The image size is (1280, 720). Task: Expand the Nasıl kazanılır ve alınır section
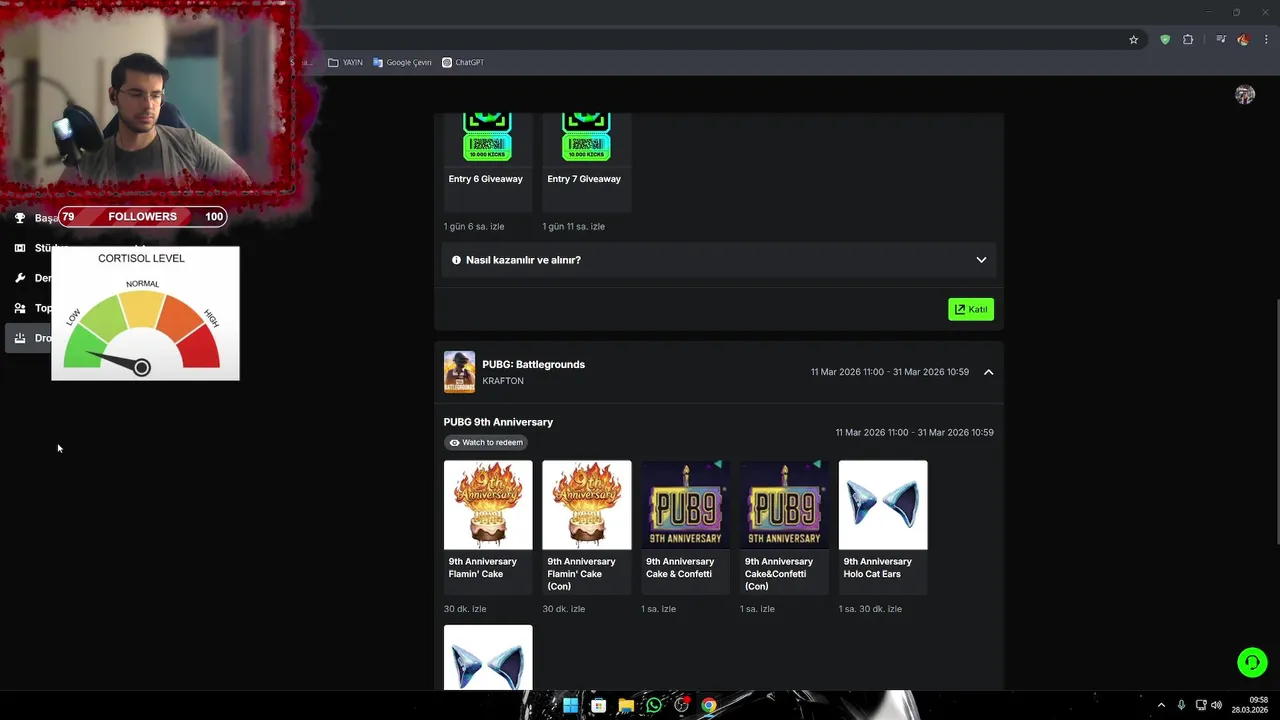pyautogui.click(x=718, y=260)
